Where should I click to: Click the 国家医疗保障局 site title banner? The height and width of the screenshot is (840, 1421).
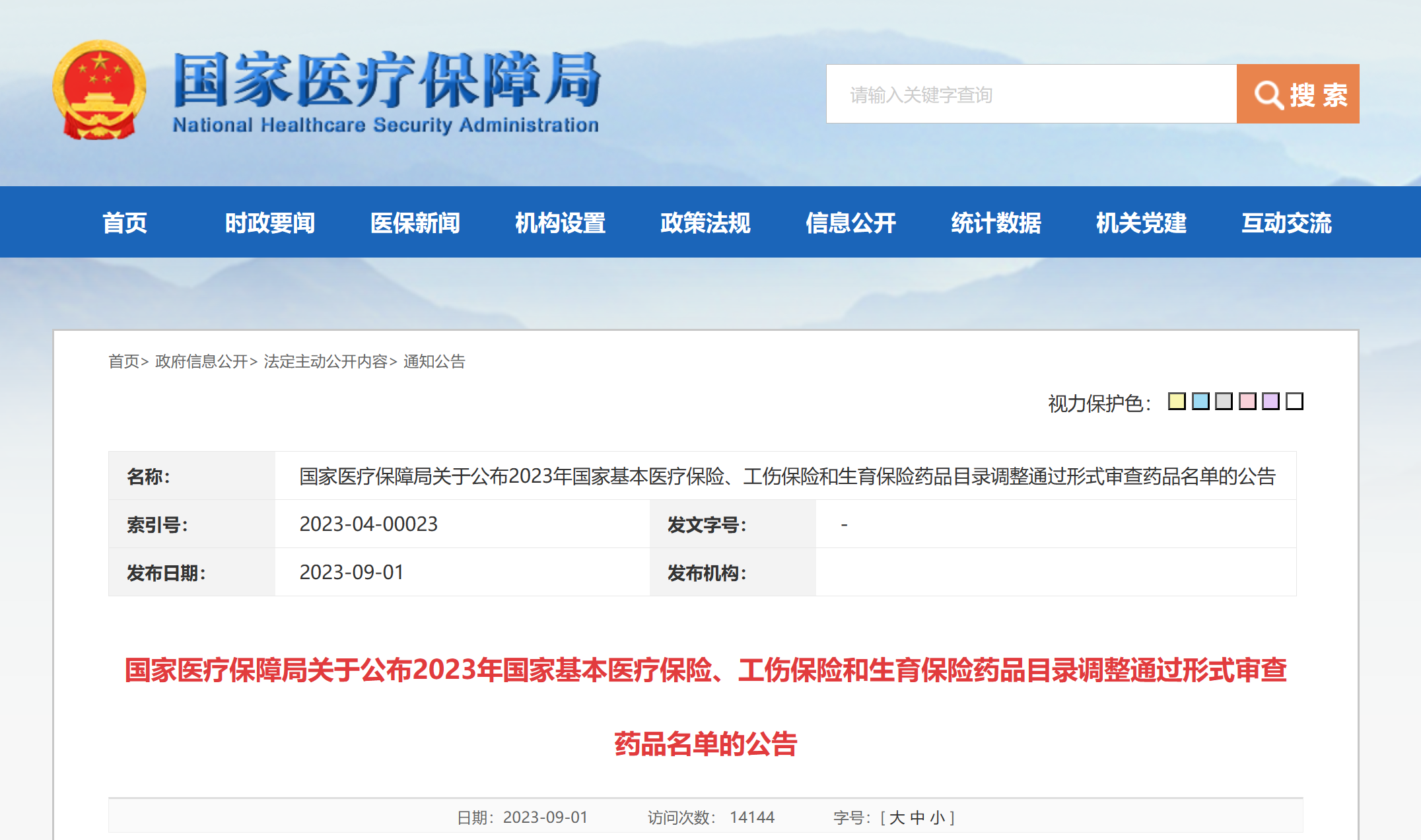point(386,92)
